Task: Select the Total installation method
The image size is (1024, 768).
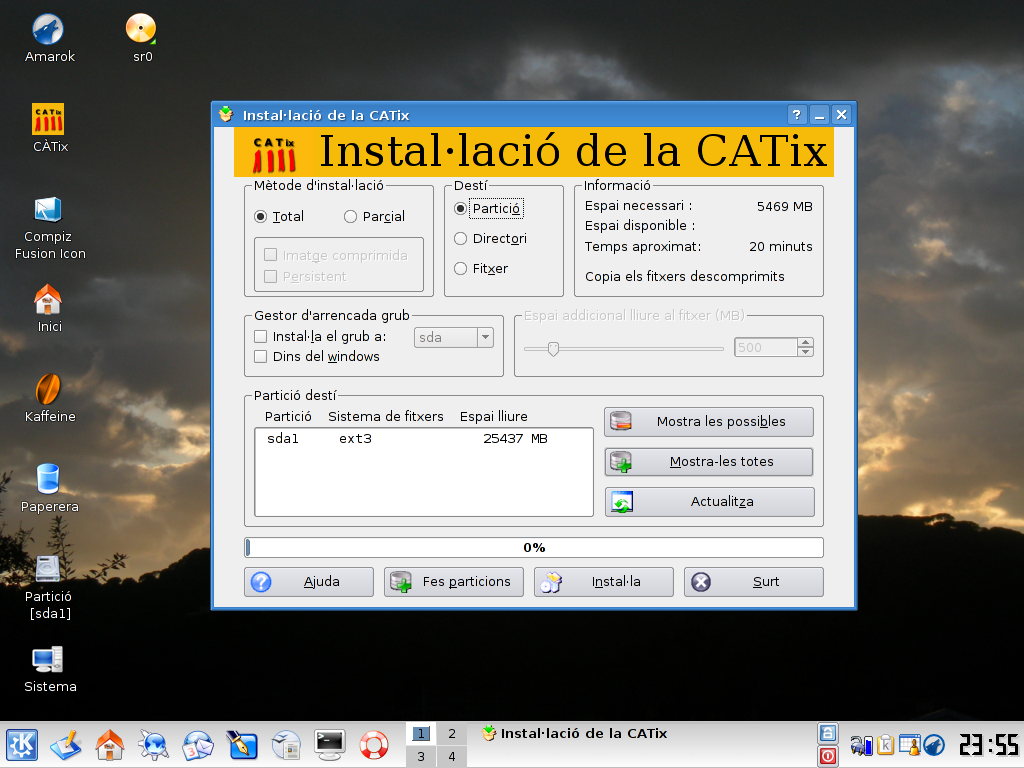Action: tap(279, 216)
